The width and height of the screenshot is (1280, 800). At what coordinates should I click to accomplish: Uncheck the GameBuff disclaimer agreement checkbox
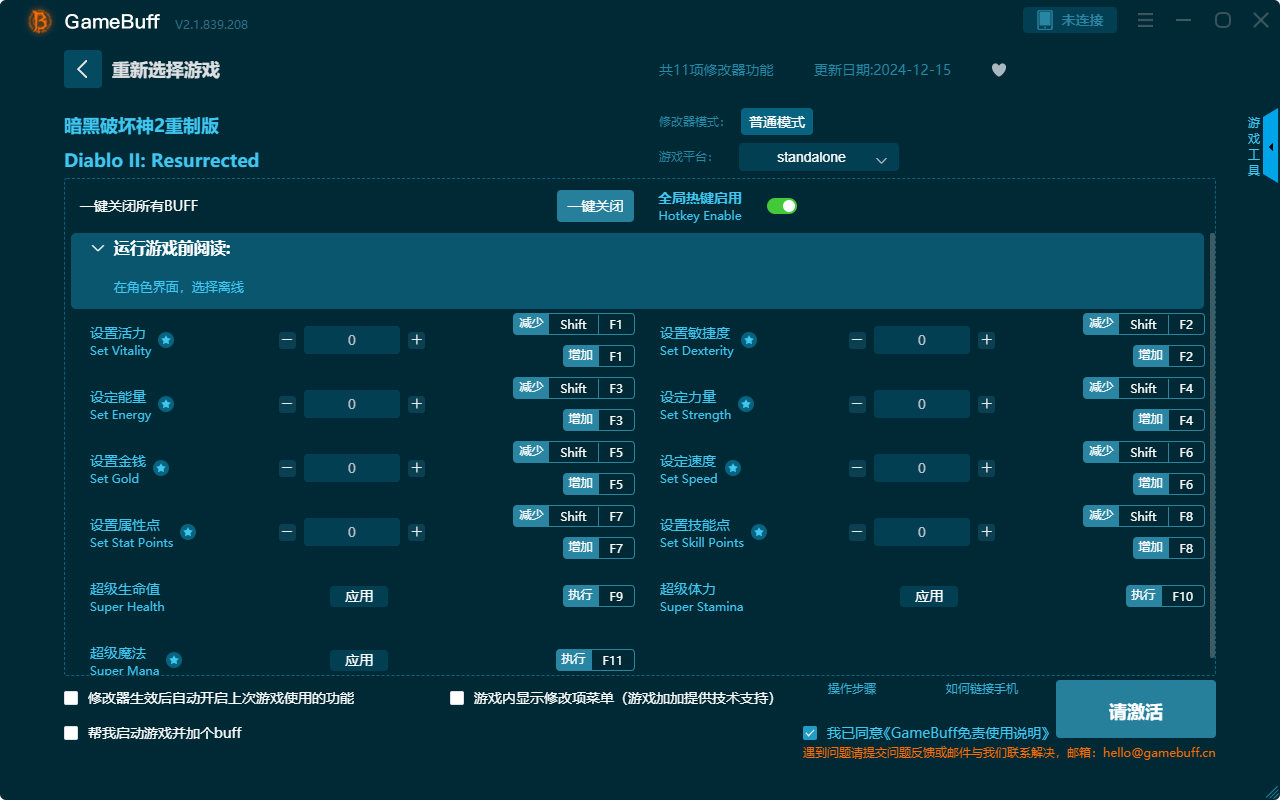point(810,733)
